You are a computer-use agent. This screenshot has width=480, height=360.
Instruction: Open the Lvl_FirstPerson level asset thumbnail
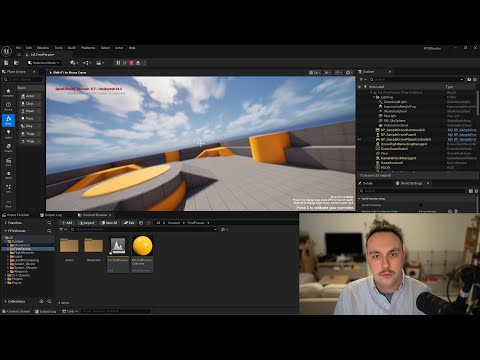118,246
